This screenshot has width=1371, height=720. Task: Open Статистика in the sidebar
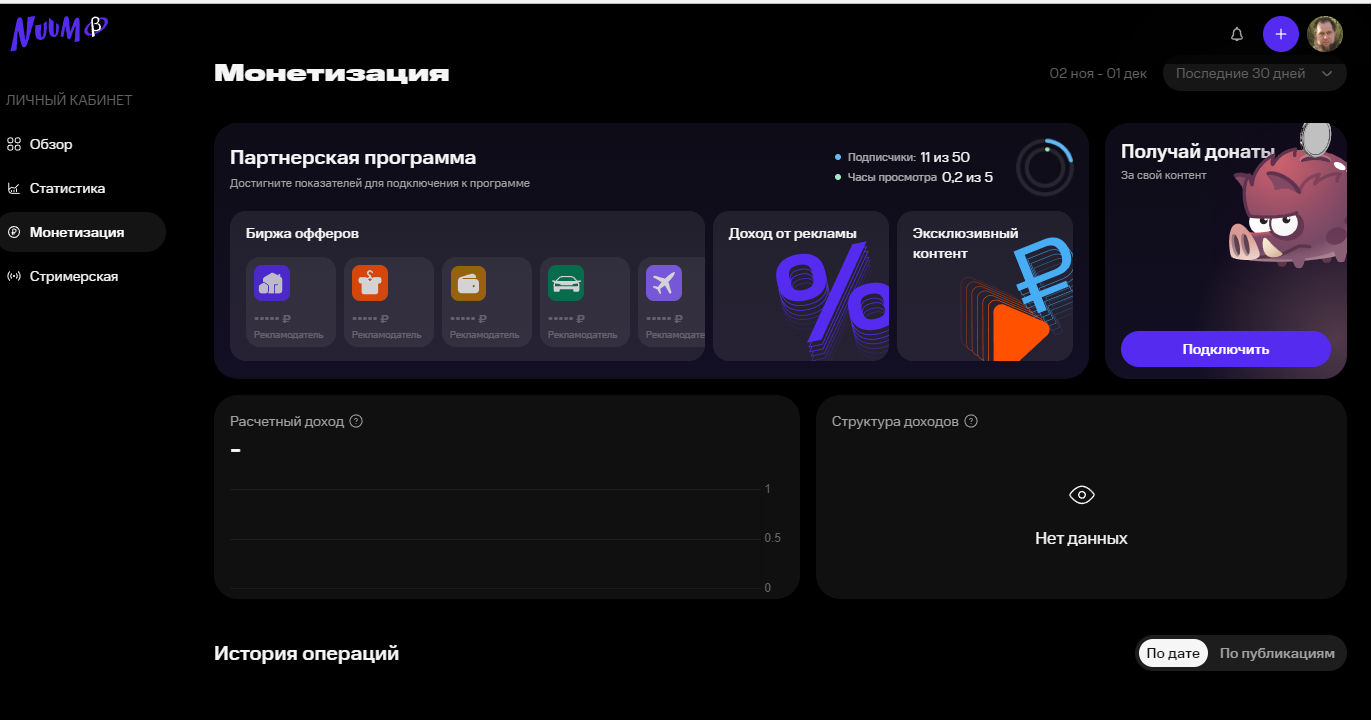pyautogui.click(x=67, y=188)
